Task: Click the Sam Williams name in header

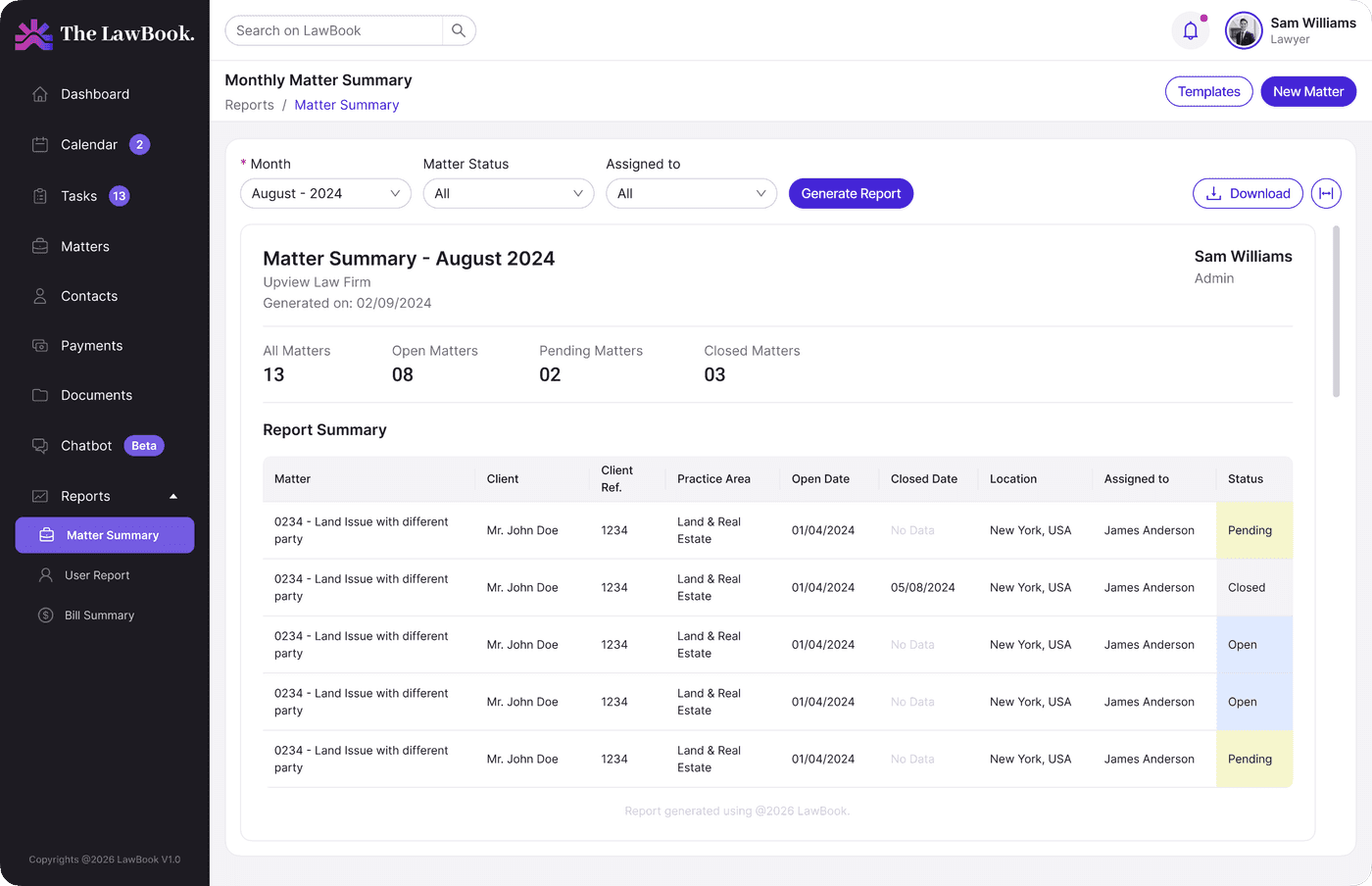Action: pos(1313,23)
